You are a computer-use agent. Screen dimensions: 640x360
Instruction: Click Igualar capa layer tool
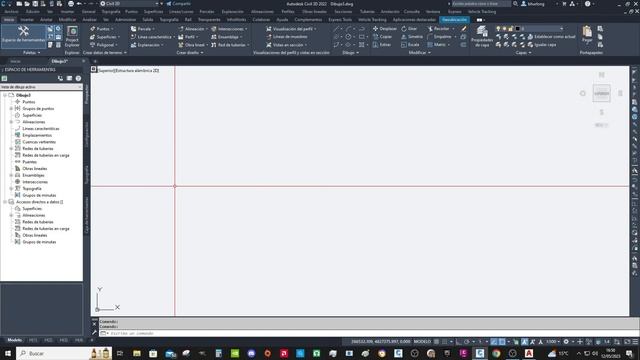tap(542, 44)
